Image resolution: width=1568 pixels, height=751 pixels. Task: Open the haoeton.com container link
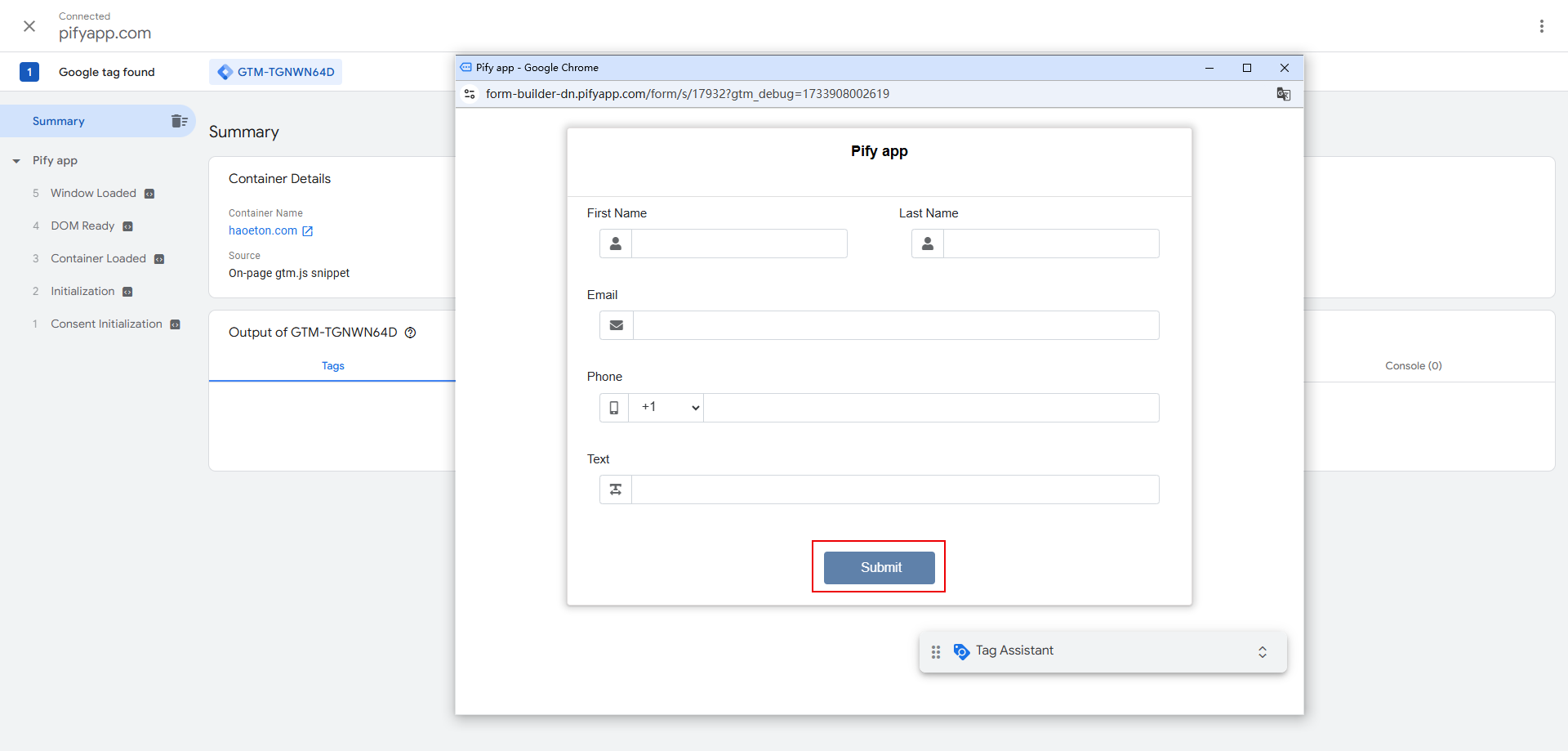pyautogui.click(x=263, y=230)
